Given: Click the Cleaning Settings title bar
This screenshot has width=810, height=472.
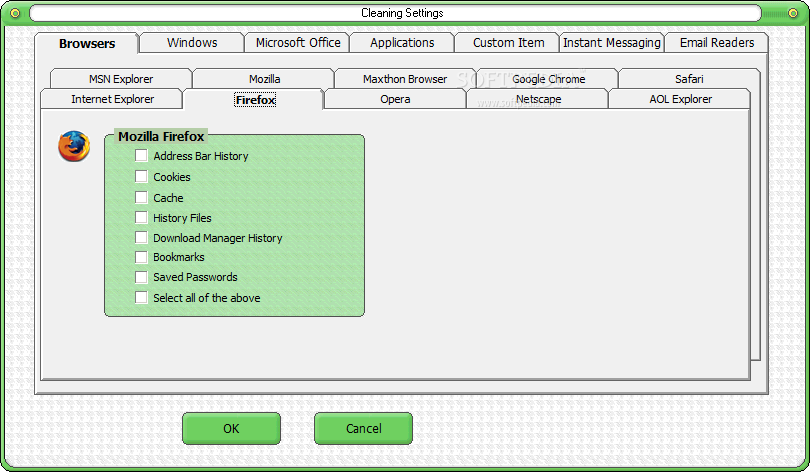Looking at the screenshot, I should click(x=395, y=13).
